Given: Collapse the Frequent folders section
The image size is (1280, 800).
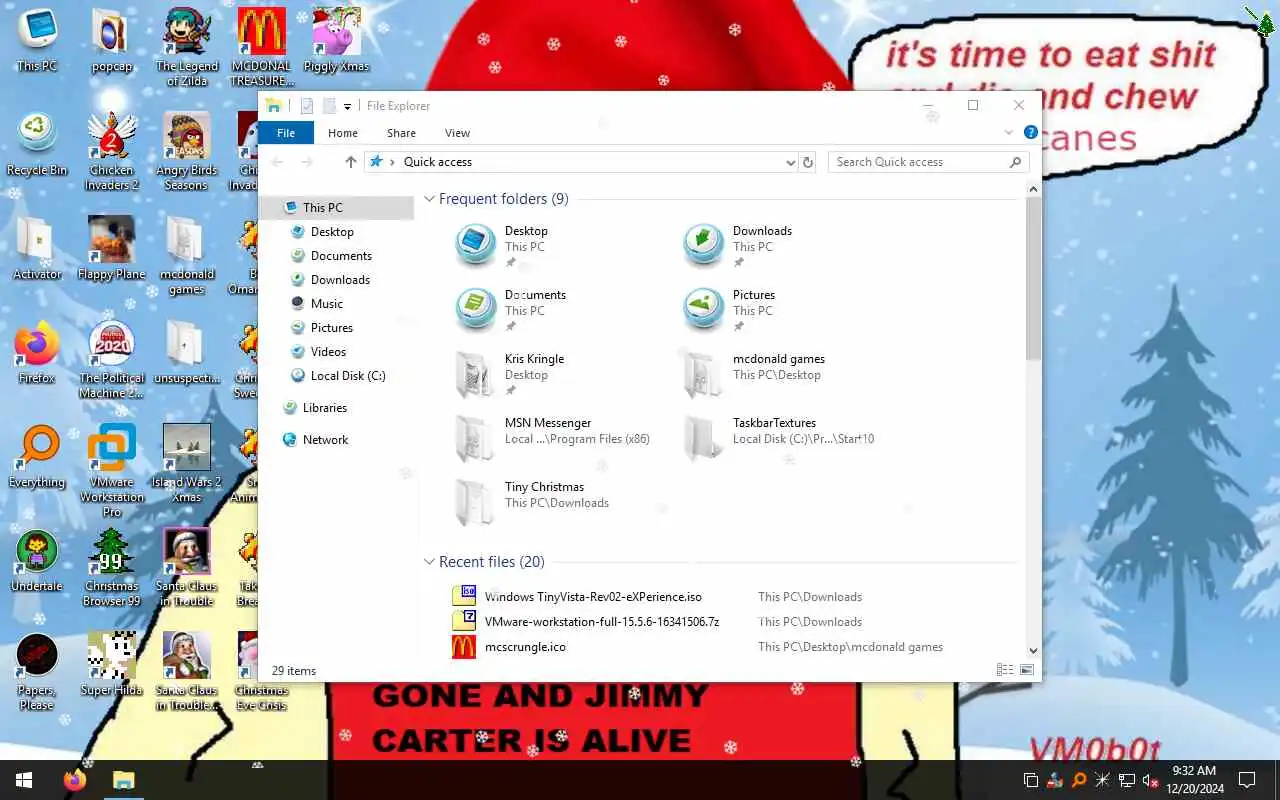Looking at the screenshot, I should tap(429, 199).
